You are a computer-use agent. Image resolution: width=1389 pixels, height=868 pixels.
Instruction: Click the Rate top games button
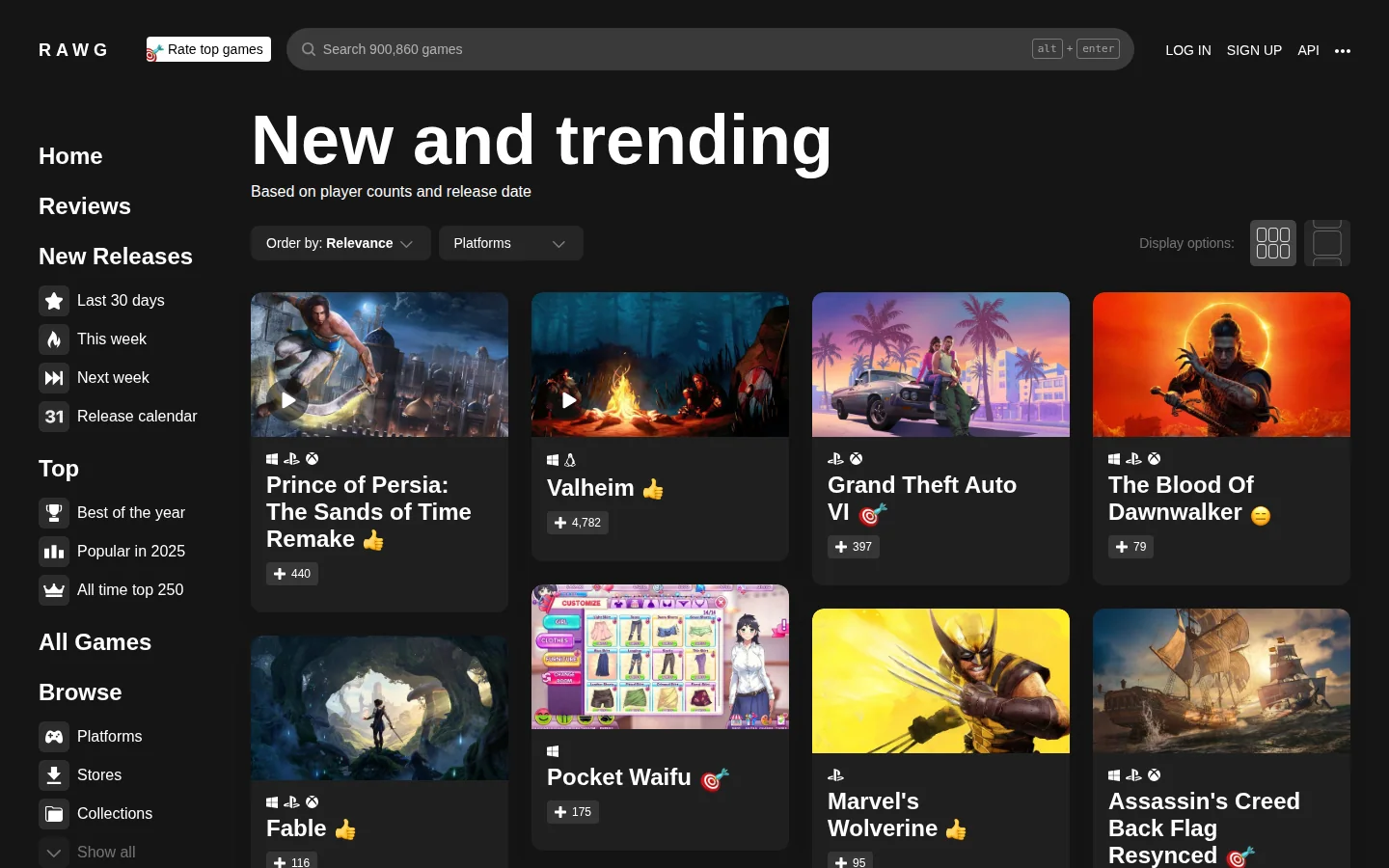coord(208,49)
